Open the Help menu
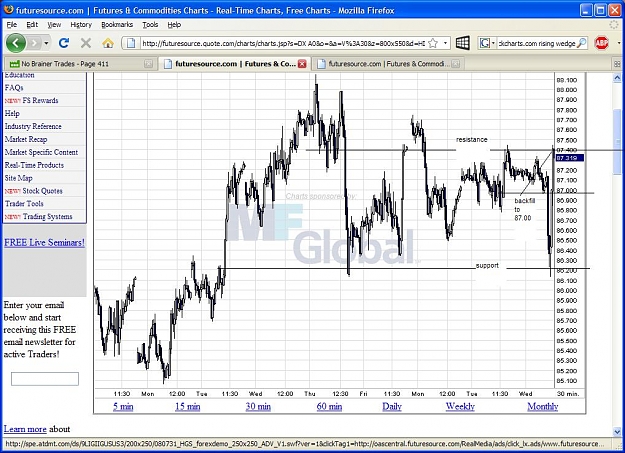Image resolution: width=625 pixels, height=453 pixels. pyautogui.click(x=174, y=25)
